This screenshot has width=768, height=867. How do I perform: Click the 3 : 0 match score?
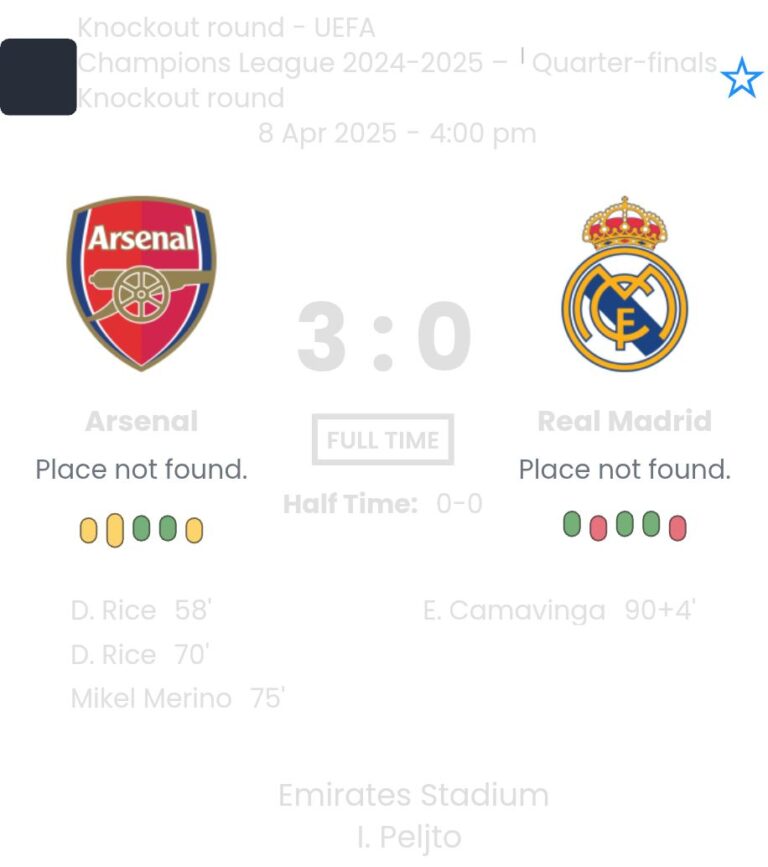[x=384, y=337]
